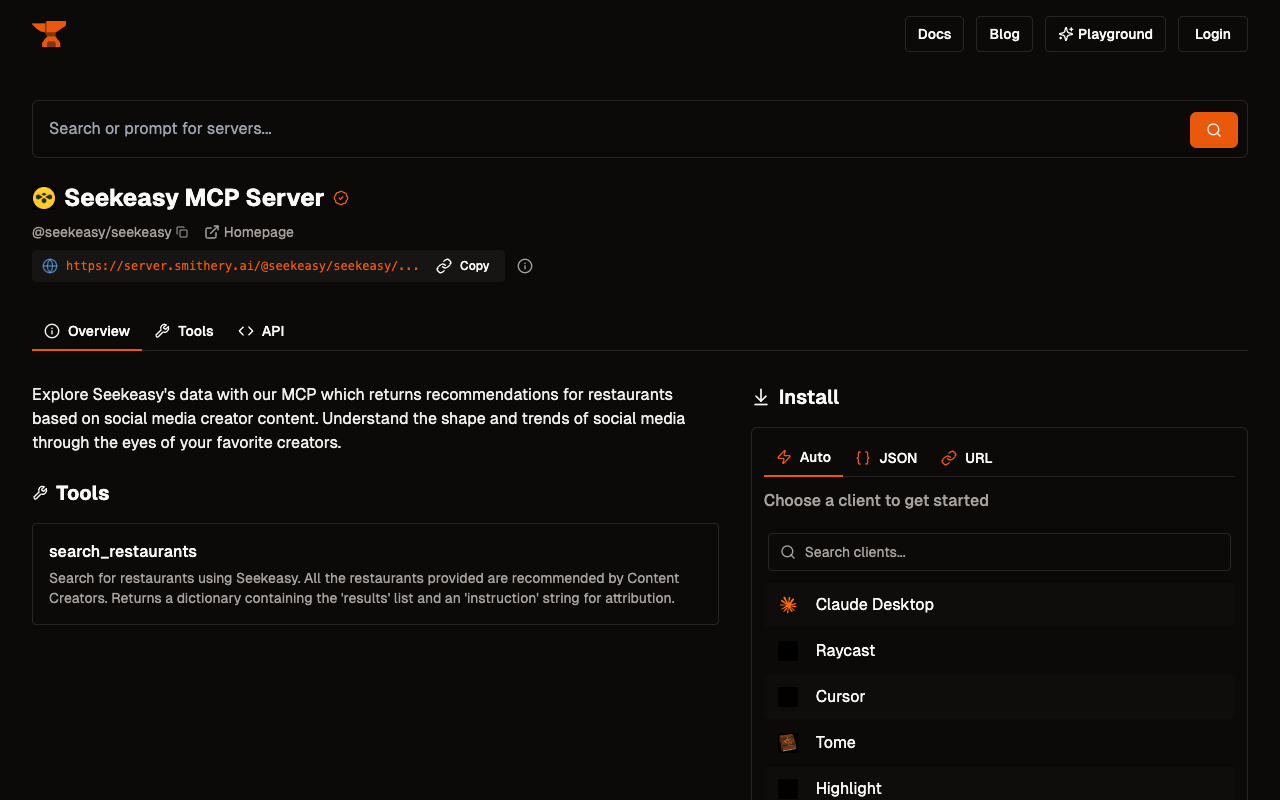Open the Playground

1105,34
